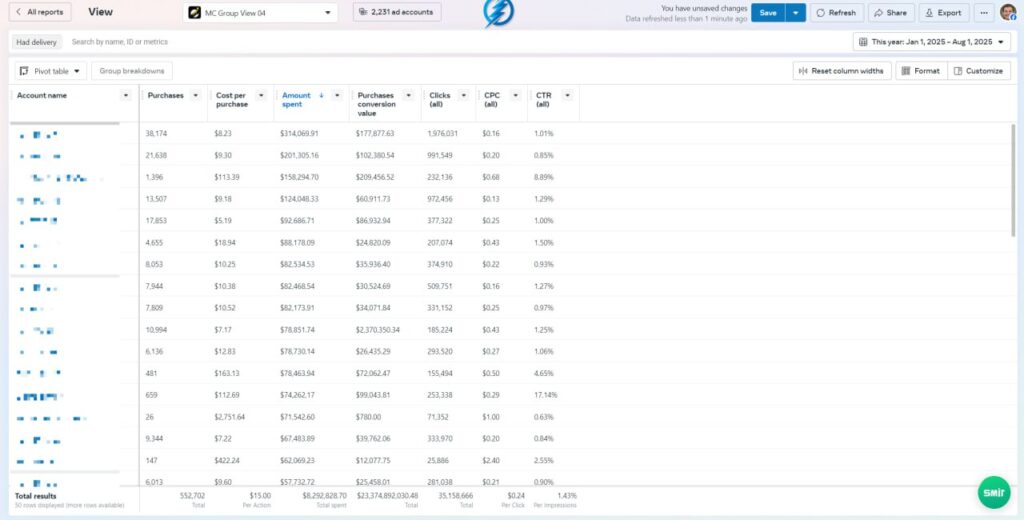Open the Pivot table dropdown
Viewport: 1024px width, 520px height.
click(x=52, y=71)
